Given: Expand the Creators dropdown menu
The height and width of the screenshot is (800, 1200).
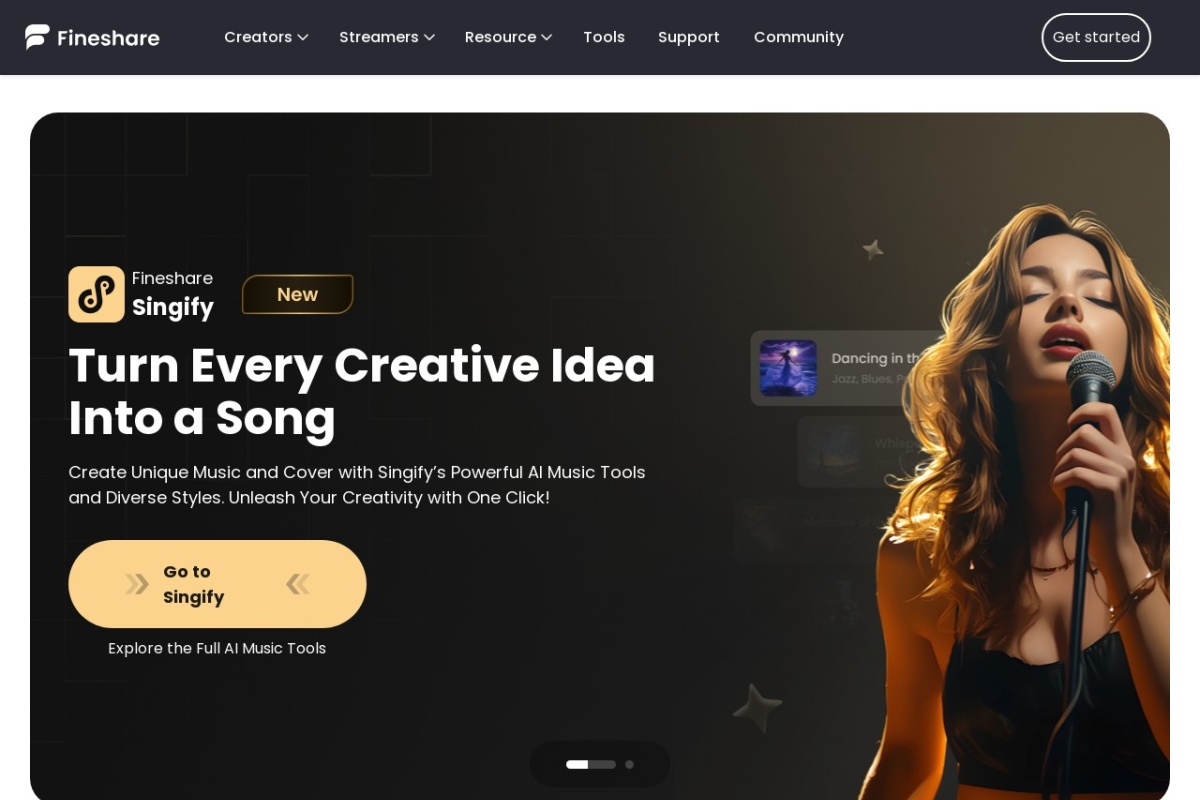Looking at the screenshot, I should pos(266,37).
